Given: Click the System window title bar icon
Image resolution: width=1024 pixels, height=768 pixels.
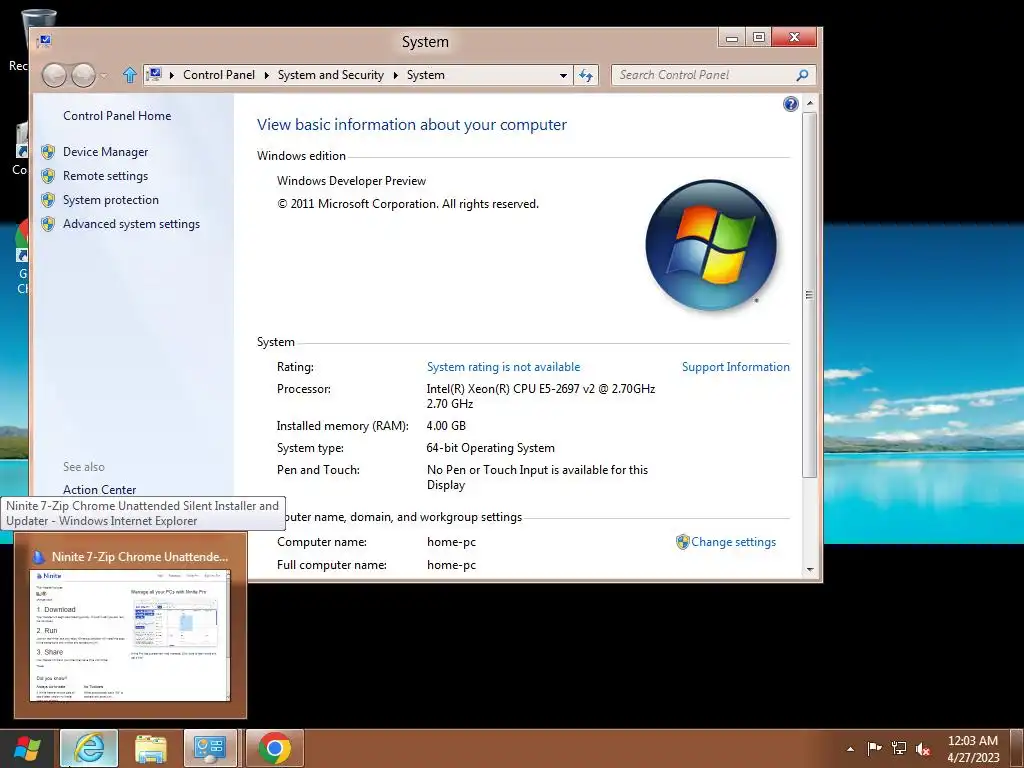Looking at the screenshot, I should click(x=44, y=41).
